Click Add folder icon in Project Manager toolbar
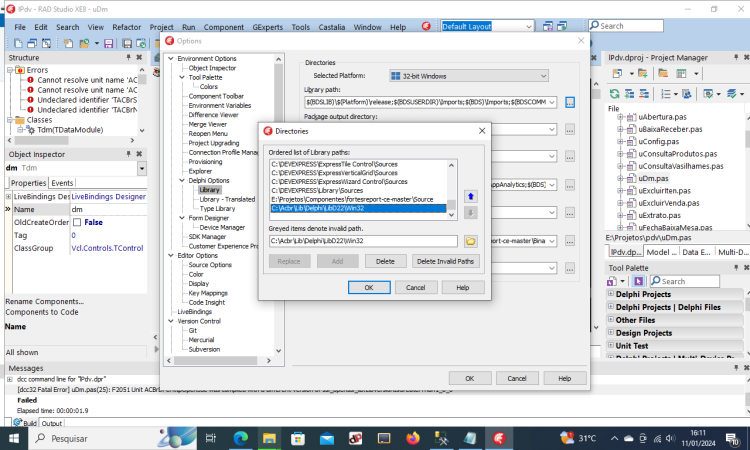The image size is (750, 450). (642, 74)
